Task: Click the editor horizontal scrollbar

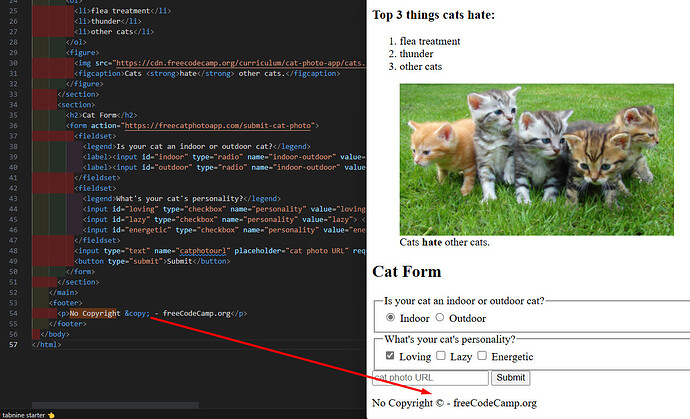Action: tap(115, 405)
